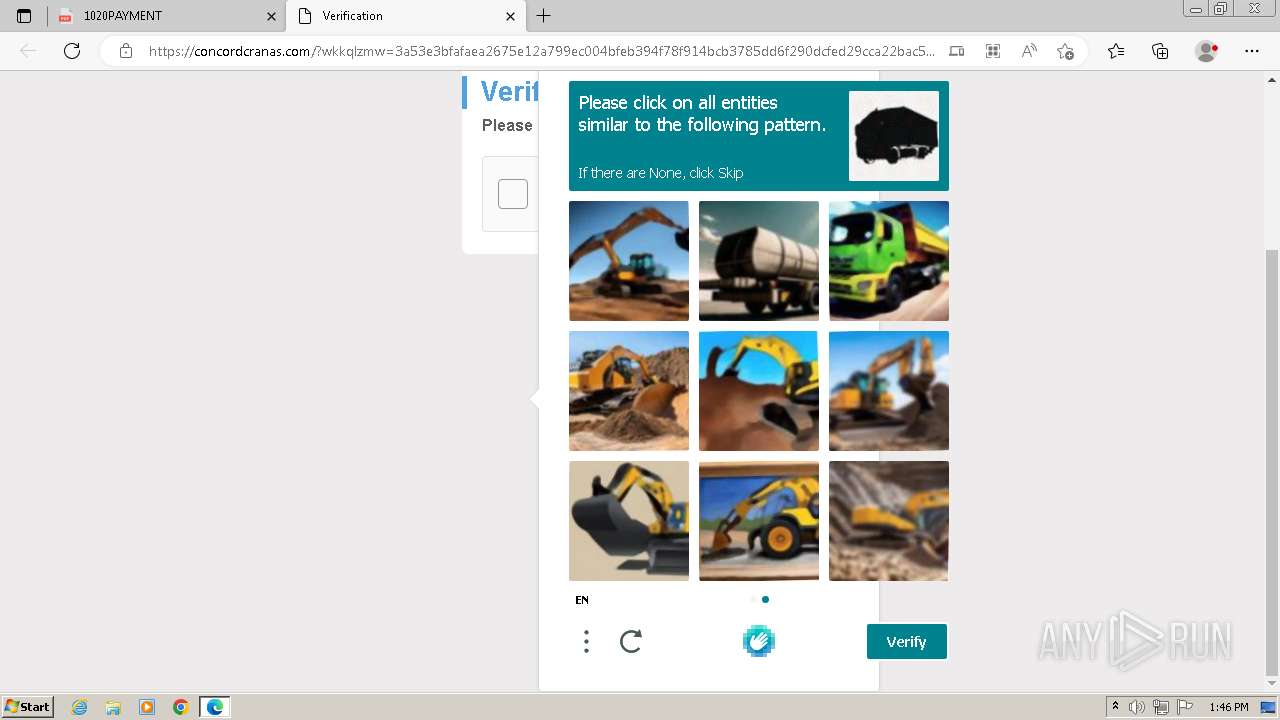Screen dimensions: 1280x720
Task: Click the 1:46 PM clock
Action: [1228, 707]
